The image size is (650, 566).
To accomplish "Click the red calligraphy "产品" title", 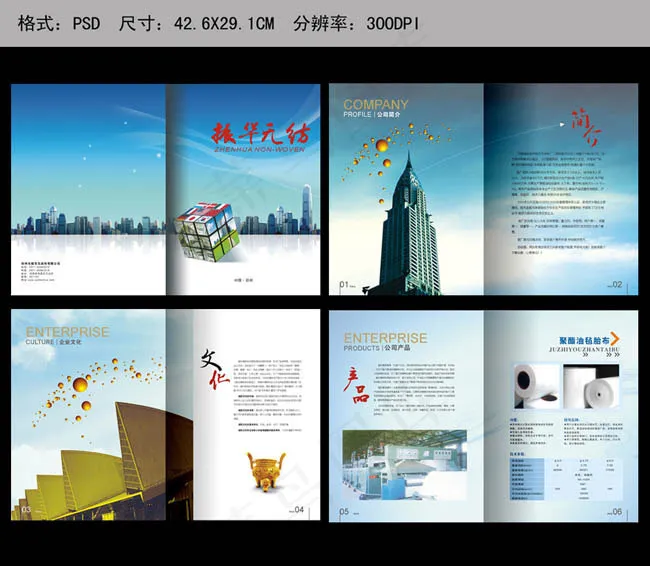I will point(357,385).
